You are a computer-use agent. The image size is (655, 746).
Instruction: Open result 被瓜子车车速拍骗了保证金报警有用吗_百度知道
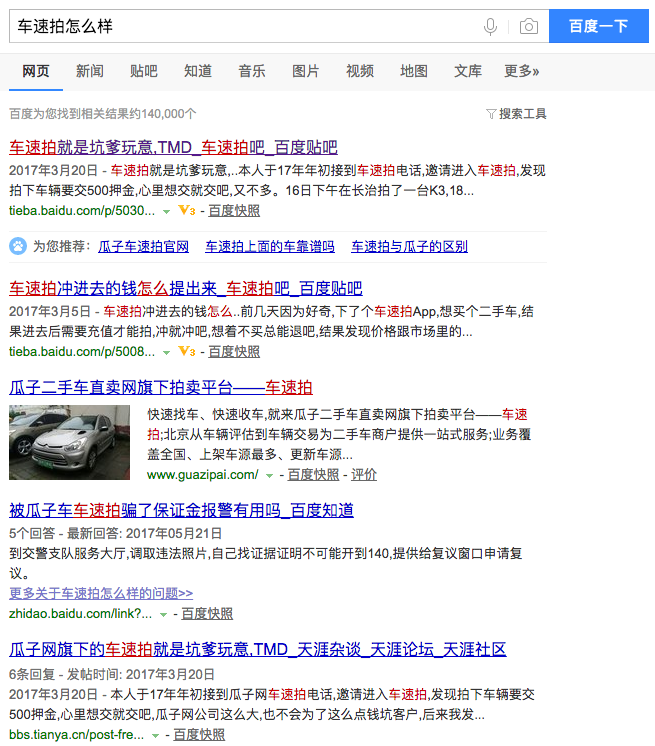(181, 510)
